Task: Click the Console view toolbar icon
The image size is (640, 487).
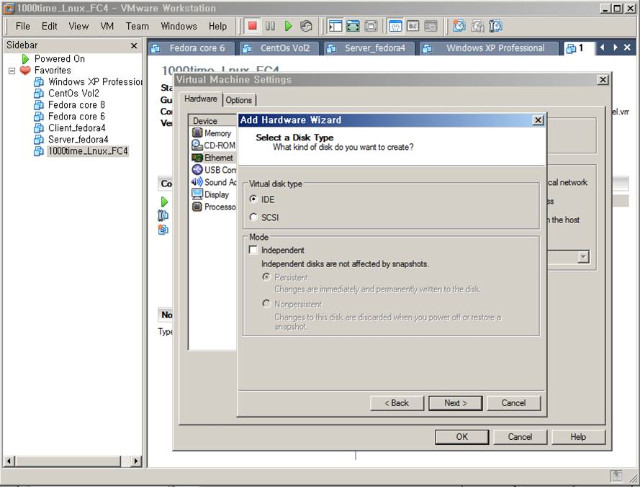Action: click(x=413, y=26)
